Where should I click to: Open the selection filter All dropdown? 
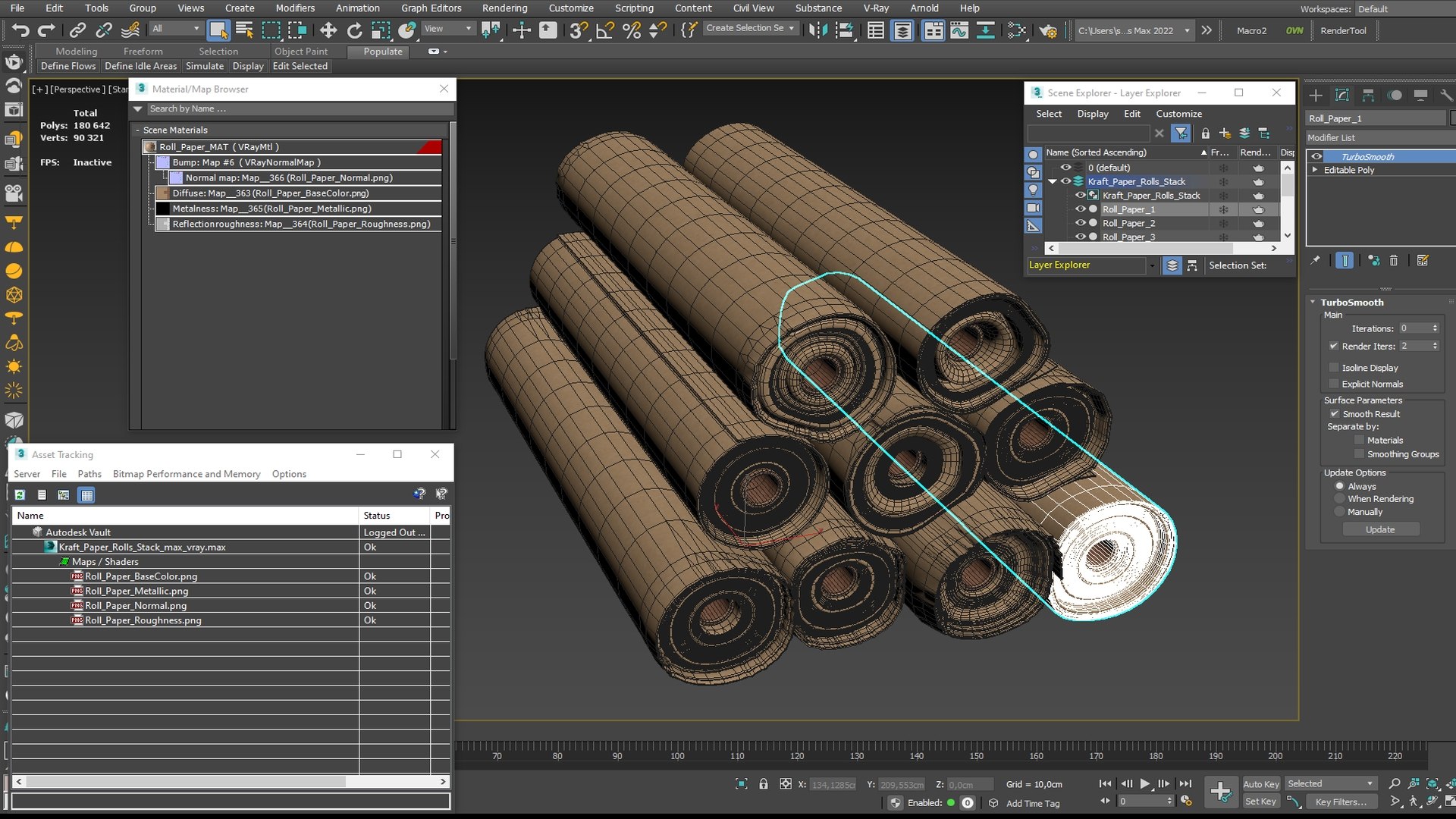coord(177,29)
